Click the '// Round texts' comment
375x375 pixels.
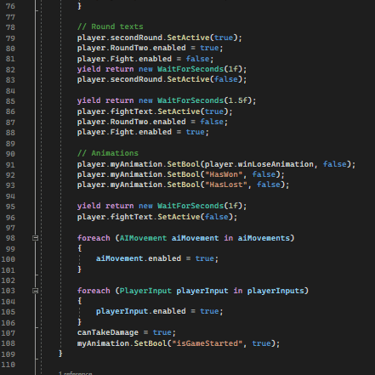tap(110, 27)
